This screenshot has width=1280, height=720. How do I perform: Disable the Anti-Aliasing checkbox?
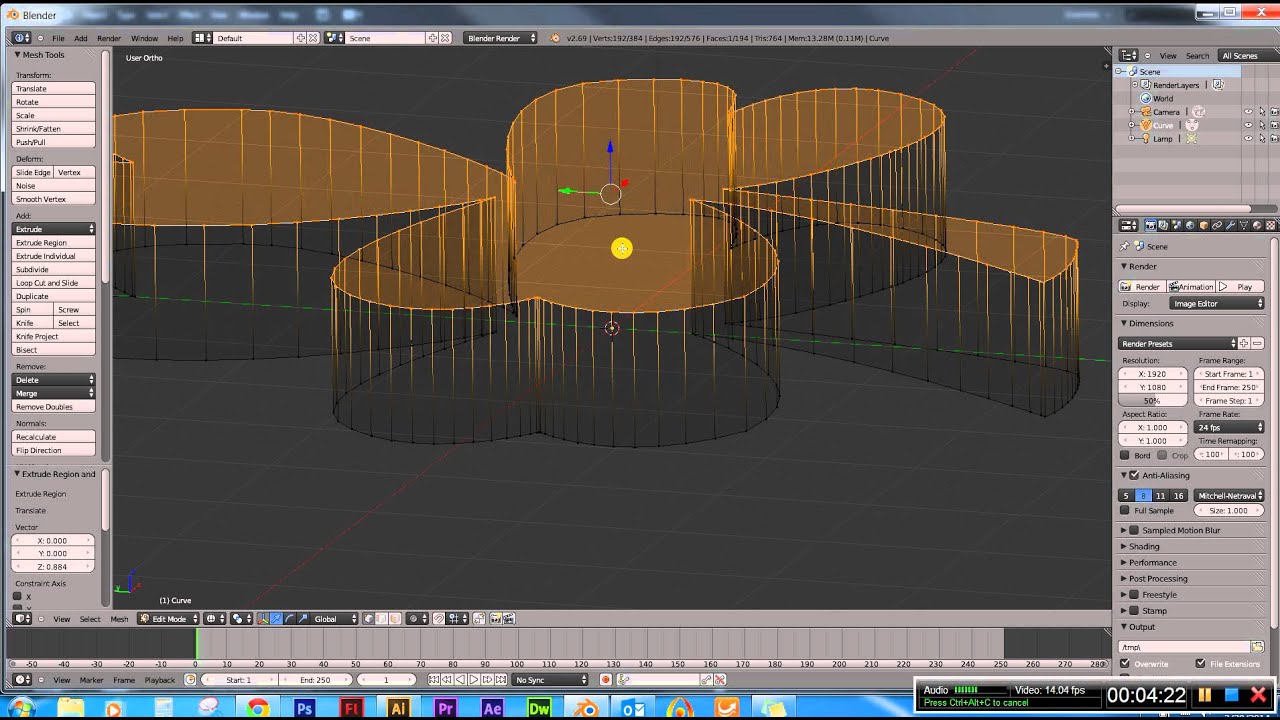point(1133,475)
